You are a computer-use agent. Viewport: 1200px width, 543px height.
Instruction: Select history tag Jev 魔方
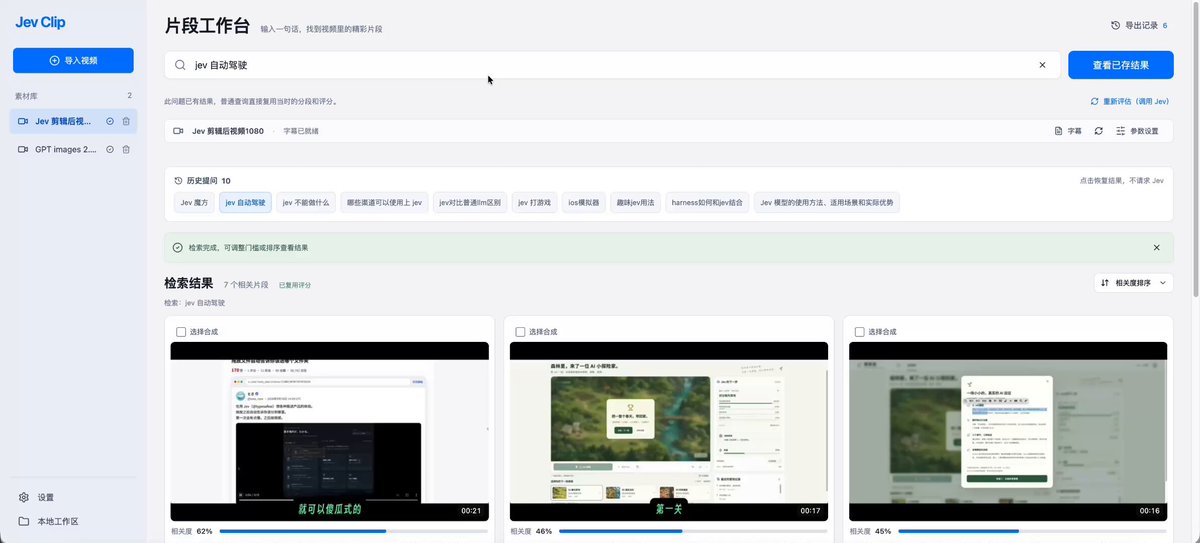pos(194,202)
